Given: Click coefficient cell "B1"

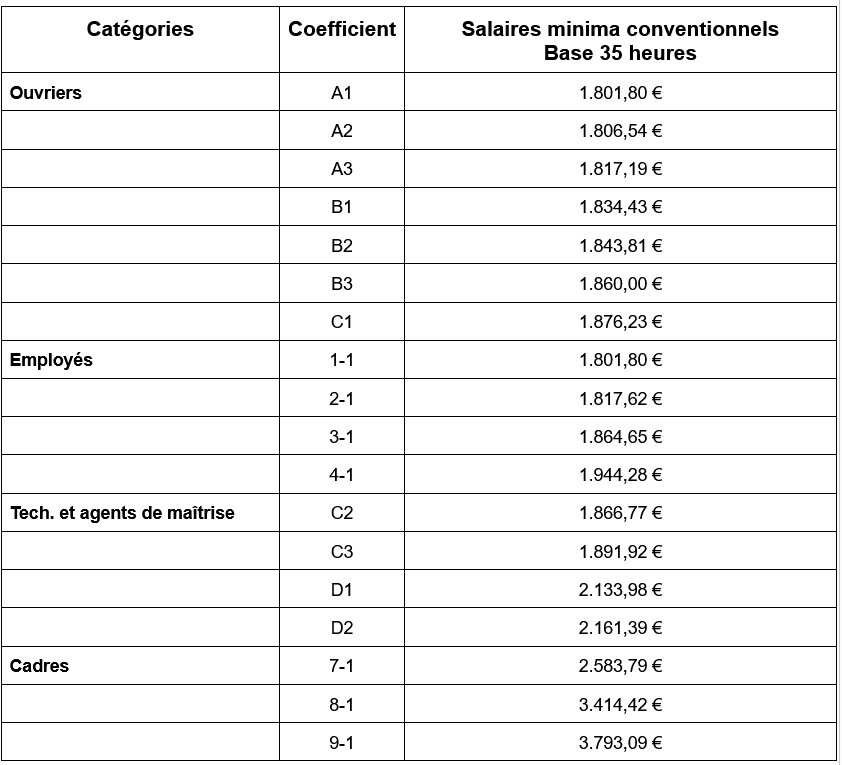Looking at the screenshot, I should point(342,207).
